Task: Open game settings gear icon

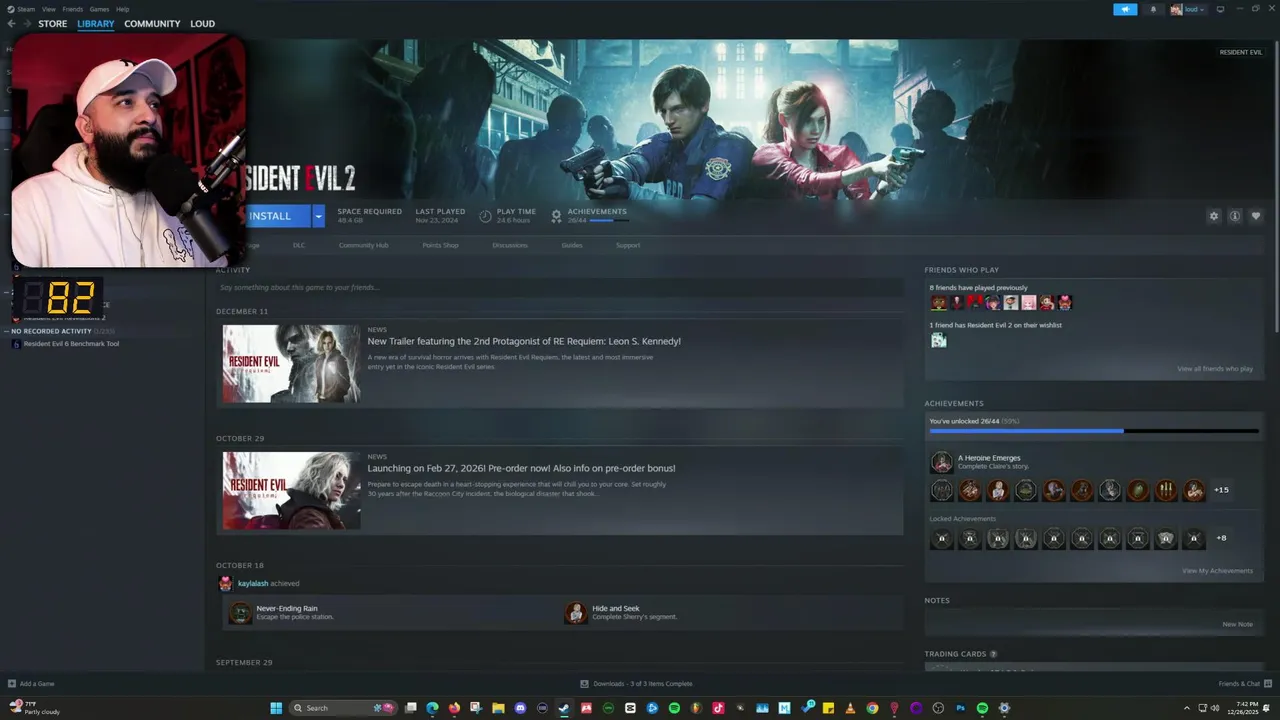Action: point(1214,216)
